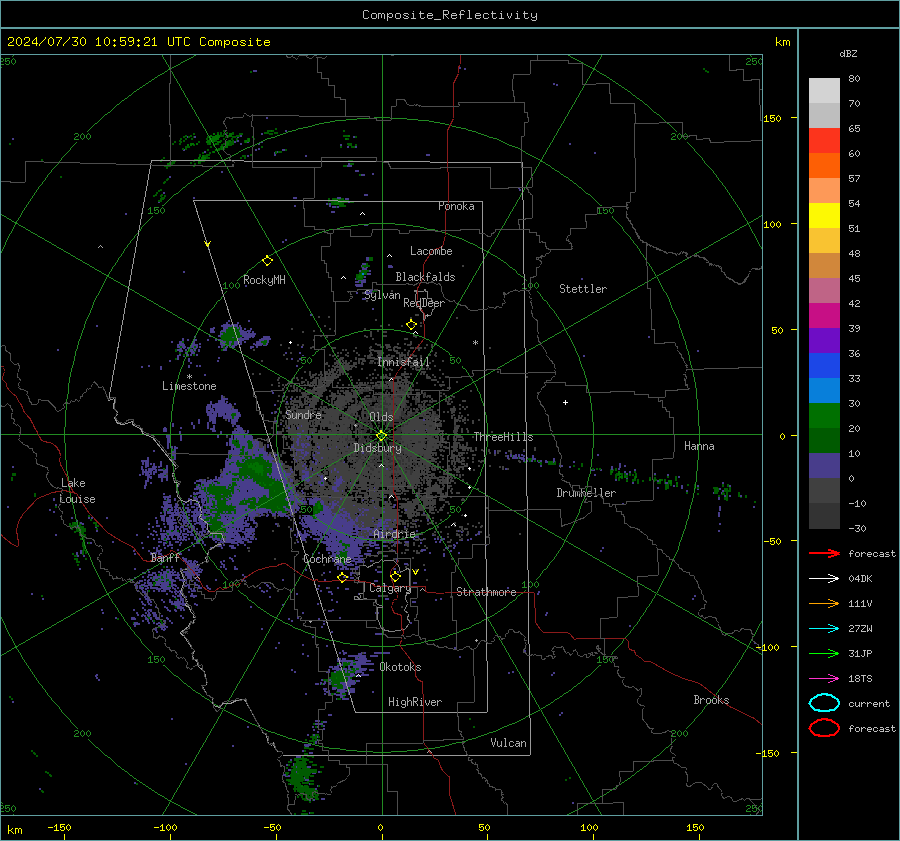The image size is (900, 841).
Task: Click the radar center marker at Didsbury
Action: pyautogui.click(x=382, y=436)
